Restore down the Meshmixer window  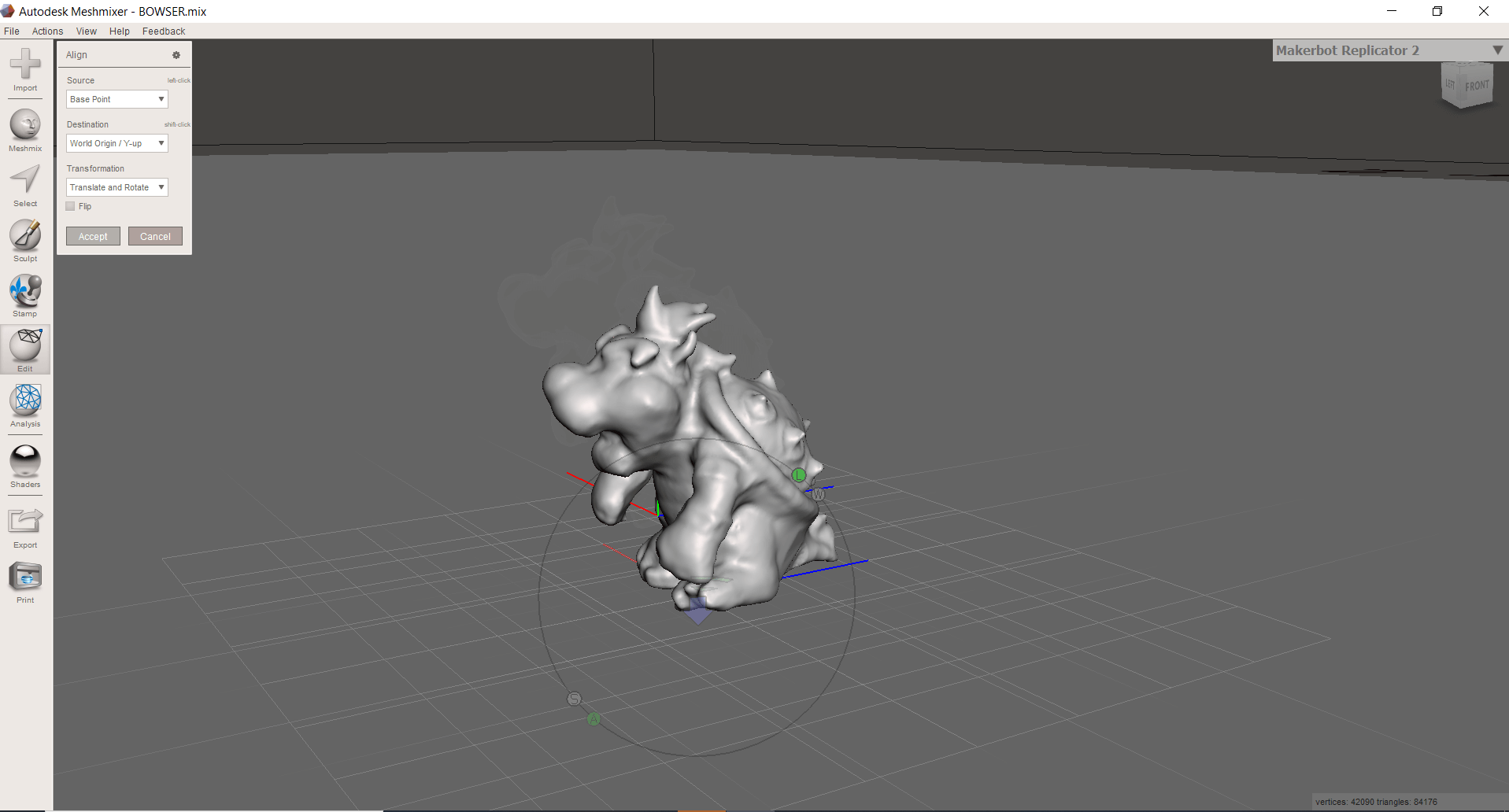(x=1437, y=11)
